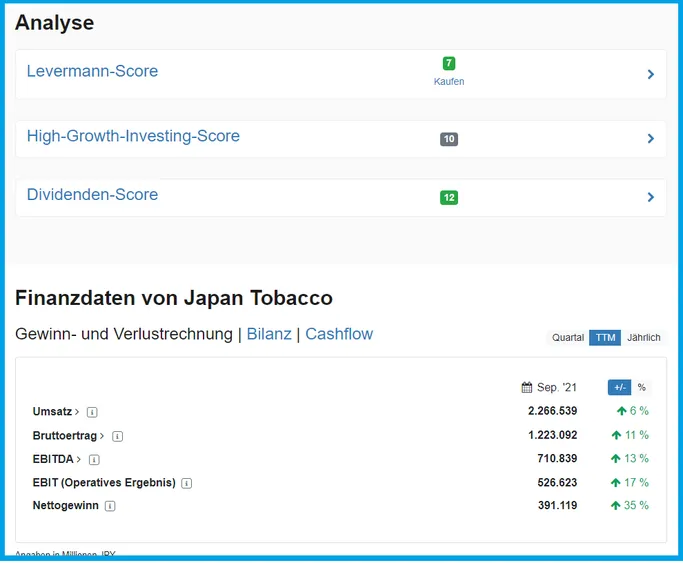Click the green Levermann score badge 7
The height and width of the screenshot is (563, 683).
tap(449, 63)
